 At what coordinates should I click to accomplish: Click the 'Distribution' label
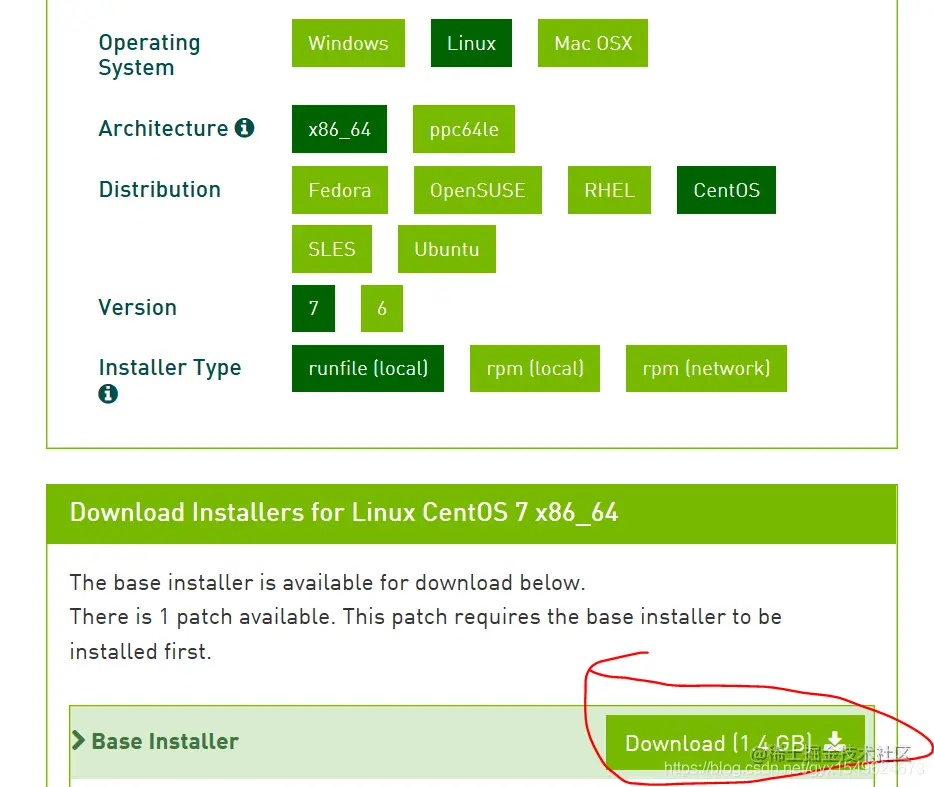click(x=160, y=189)
